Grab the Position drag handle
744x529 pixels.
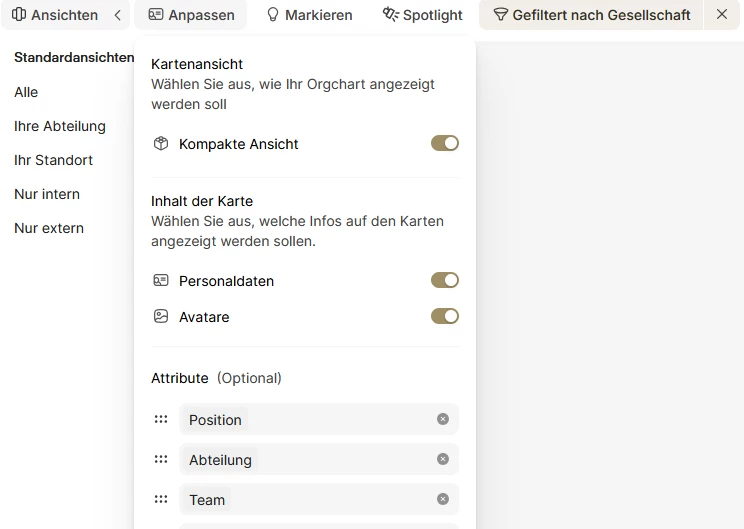point(161,419)
